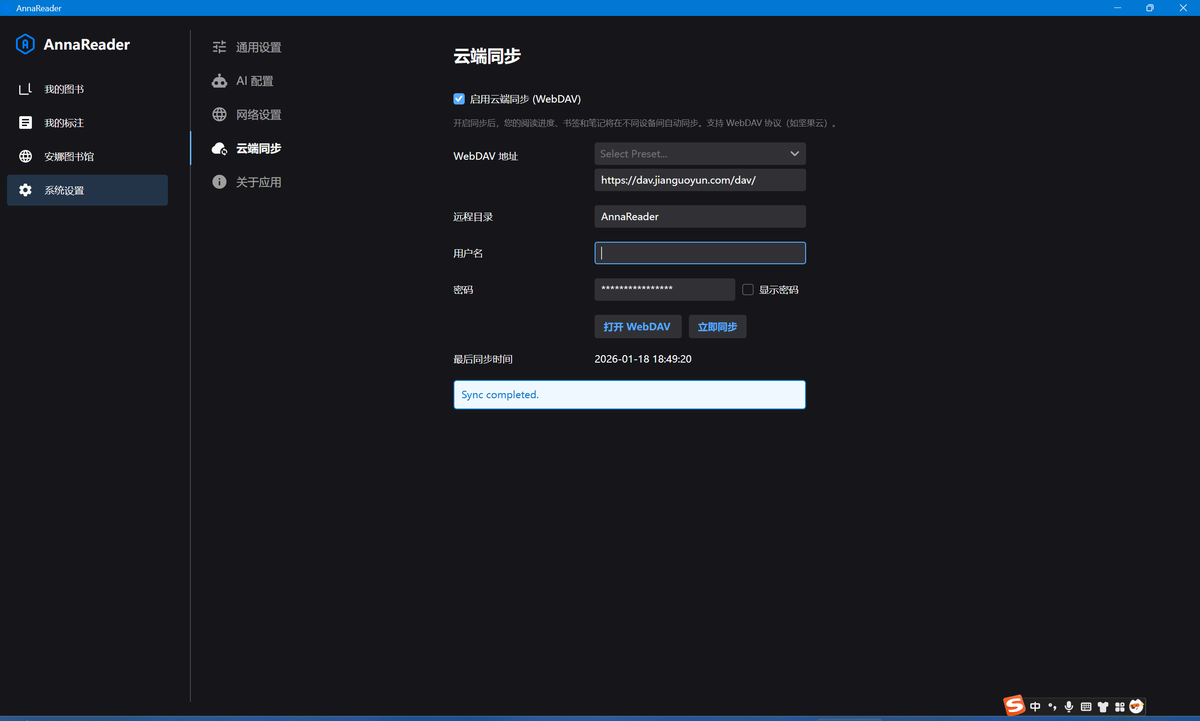This screenshot has width=1200, height=721.
Task: Click the AnnaReader title in sidebar header
Action: point(87,44)
